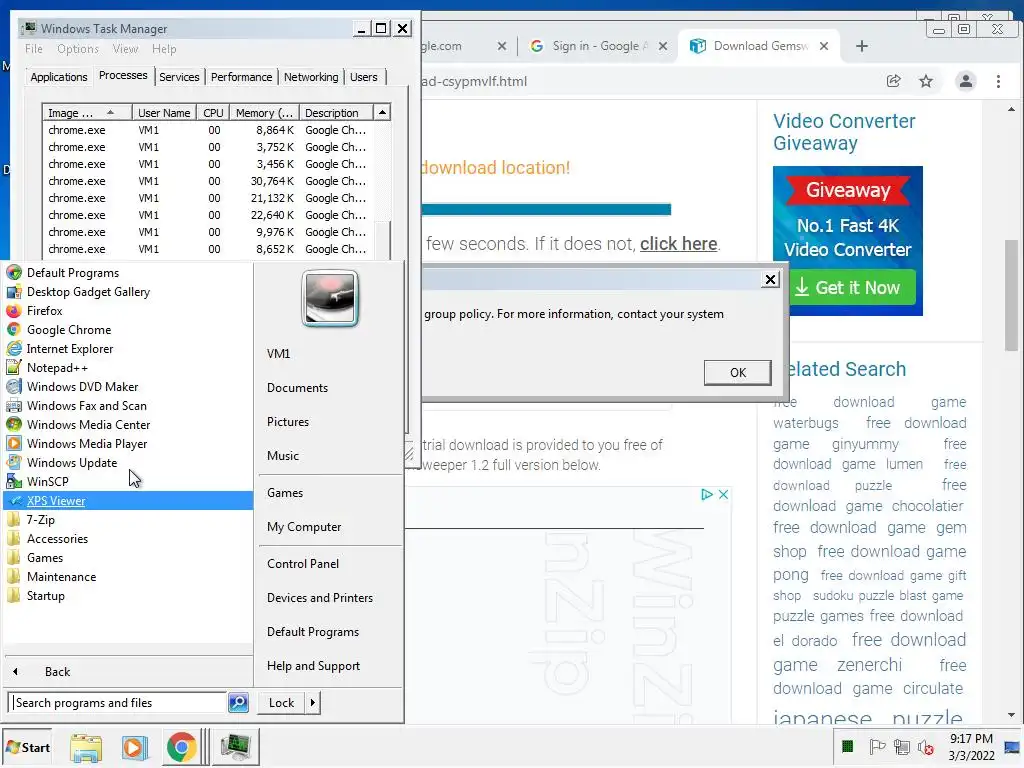The height and width of the screenshot is (768, 1024).
Task: Expand the 7-Zip folder
Action: (40, 520)
